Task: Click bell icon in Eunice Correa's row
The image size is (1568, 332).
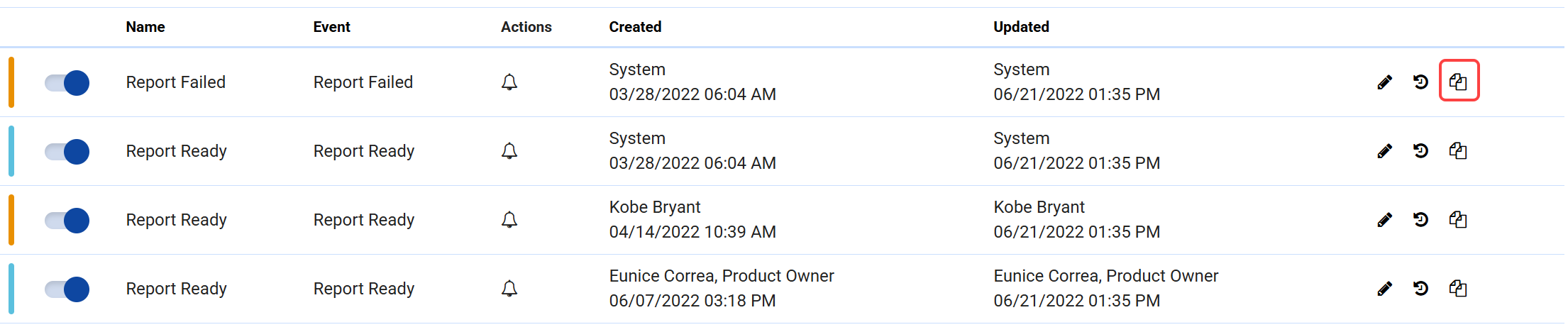Action: (509, 289)
